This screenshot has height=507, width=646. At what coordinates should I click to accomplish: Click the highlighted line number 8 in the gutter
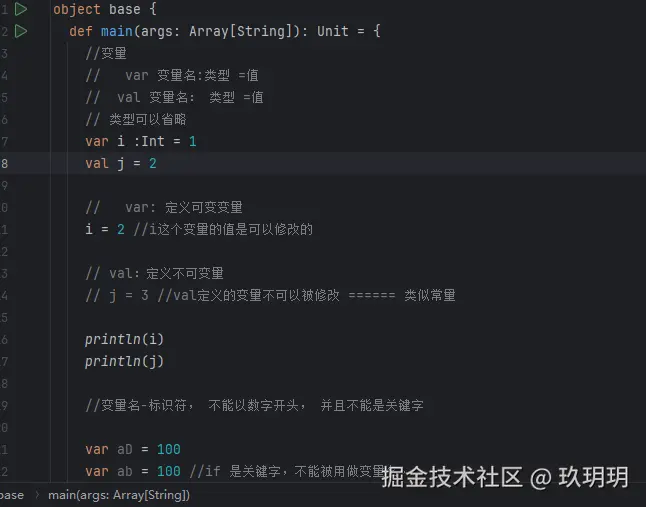coord(5,163)
